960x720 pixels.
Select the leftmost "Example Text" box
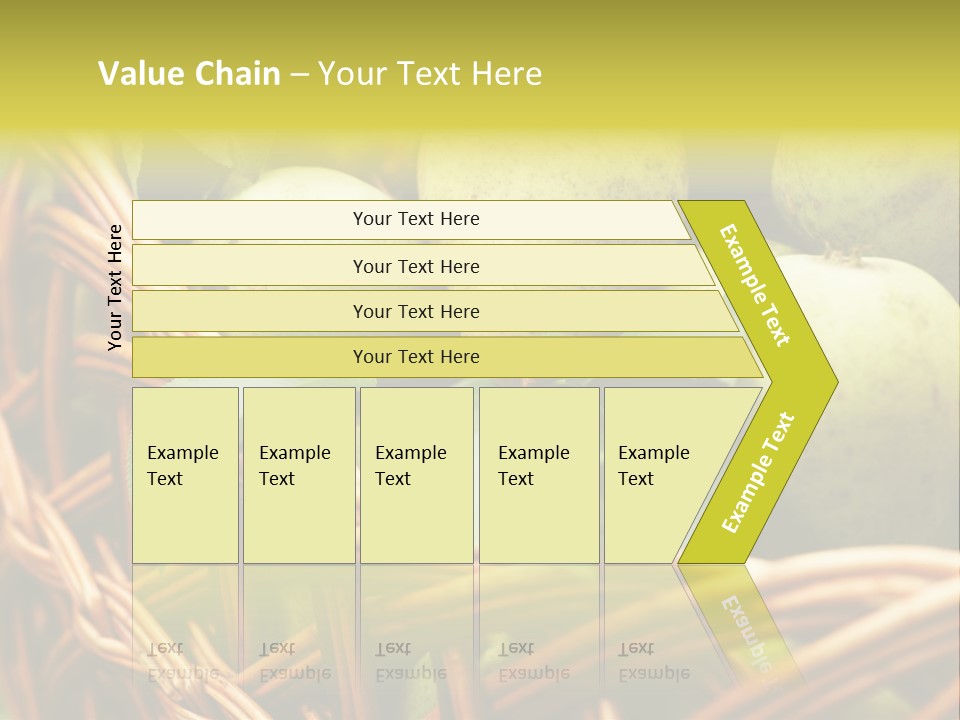185,475
